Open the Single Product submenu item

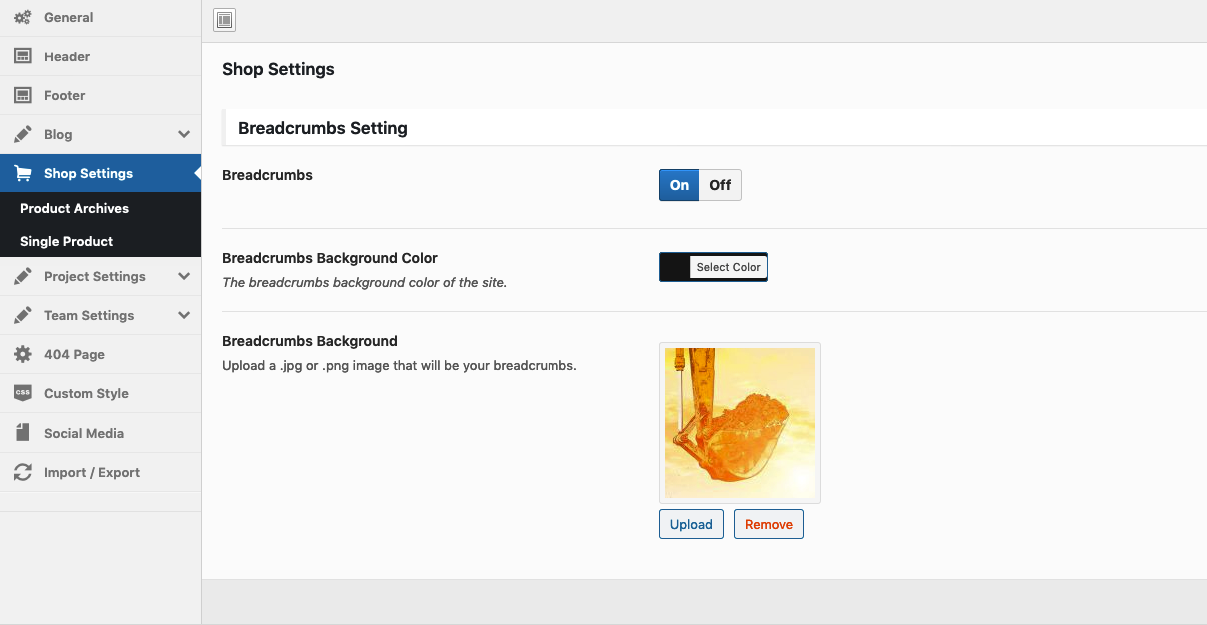(x=66, y=241)
